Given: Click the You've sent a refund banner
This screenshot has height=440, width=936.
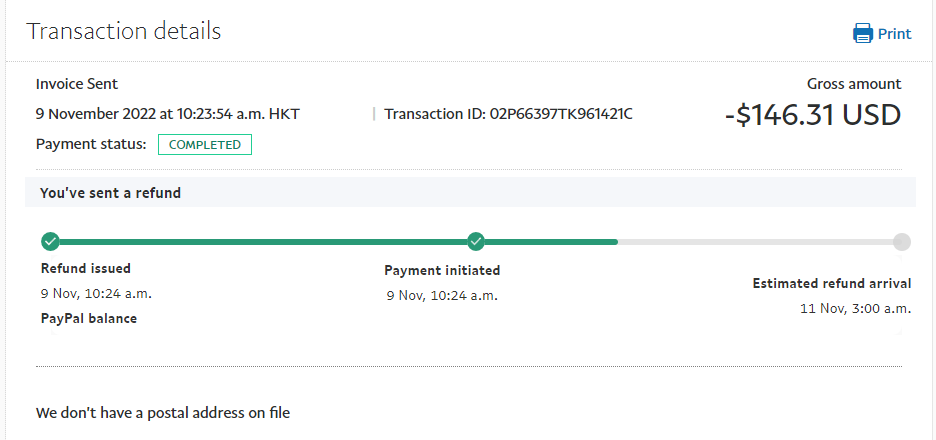Looking at the screenshot, I should point(111,192).
